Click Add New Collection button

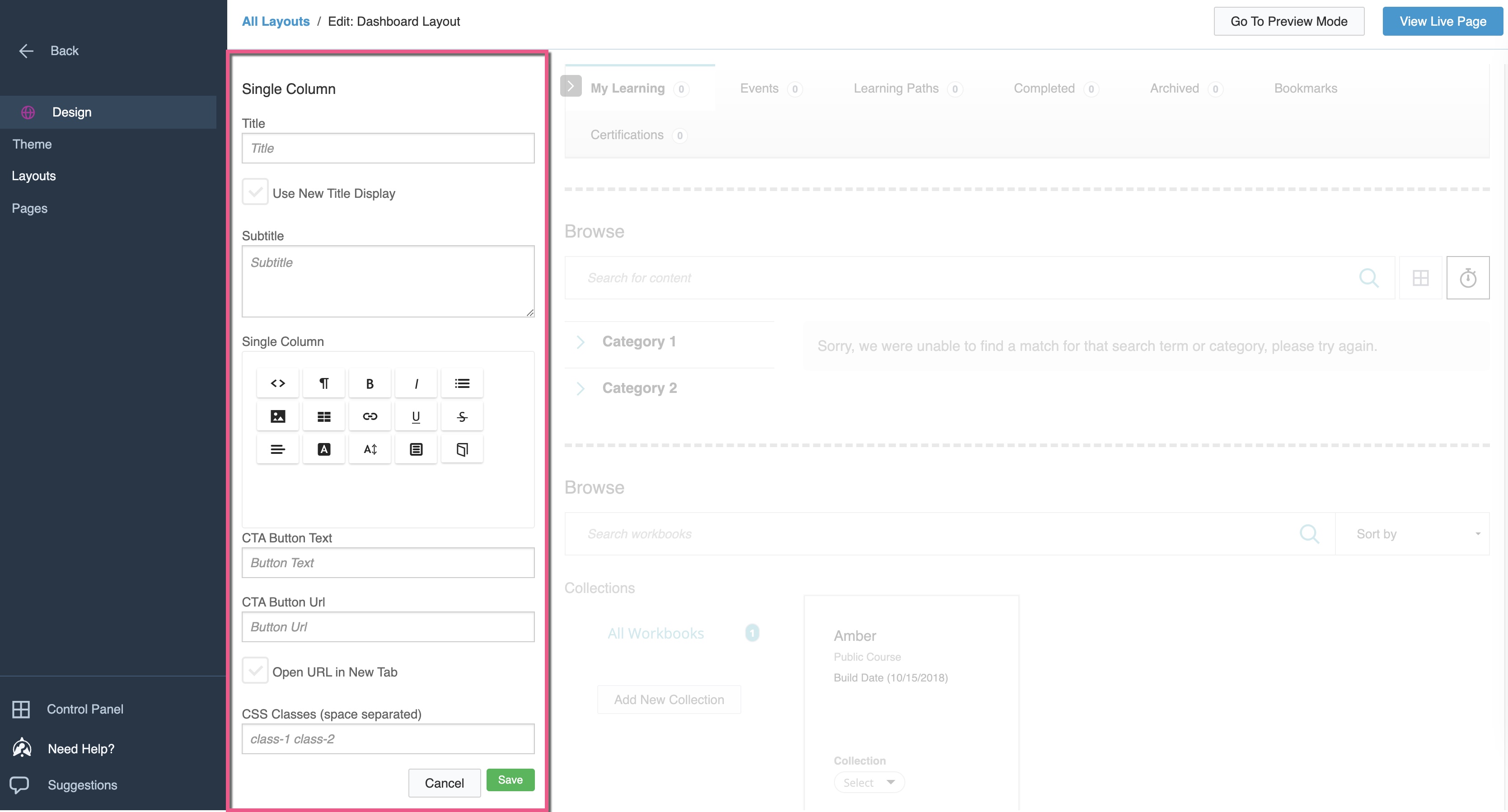(x=669, y=700)
